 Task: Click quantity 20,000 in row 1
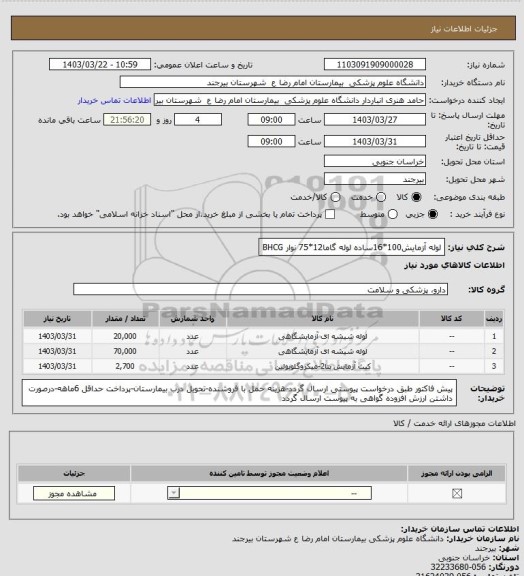[125, 336]
